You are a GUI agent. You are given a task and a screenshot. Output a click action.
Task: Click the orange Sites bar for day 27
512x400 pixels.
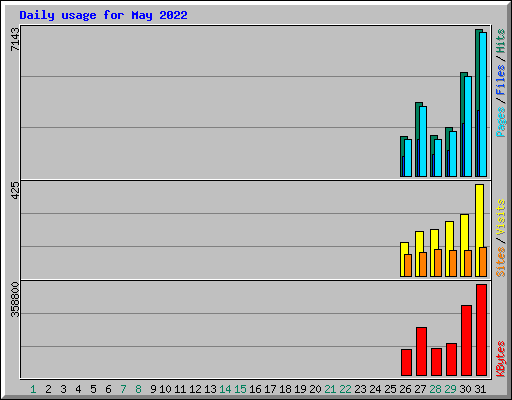(423, 264)
